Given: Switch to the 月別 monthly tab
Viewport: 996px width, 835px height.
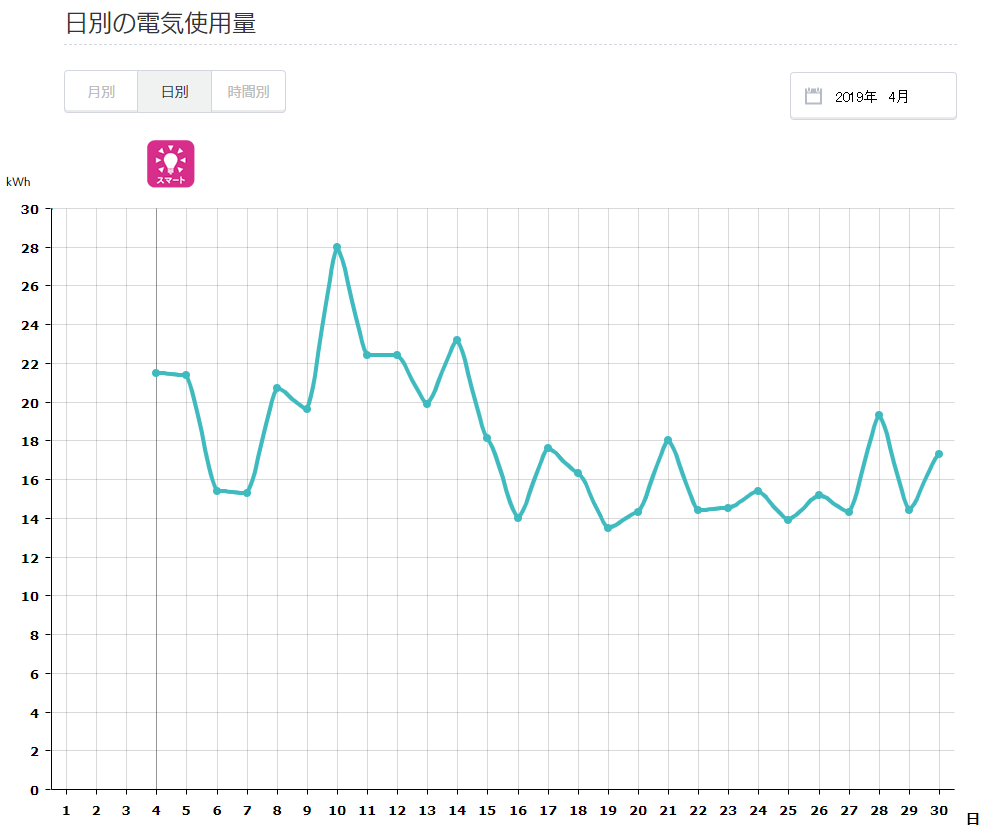Looking at the screenshot, I should click(101, 92).
